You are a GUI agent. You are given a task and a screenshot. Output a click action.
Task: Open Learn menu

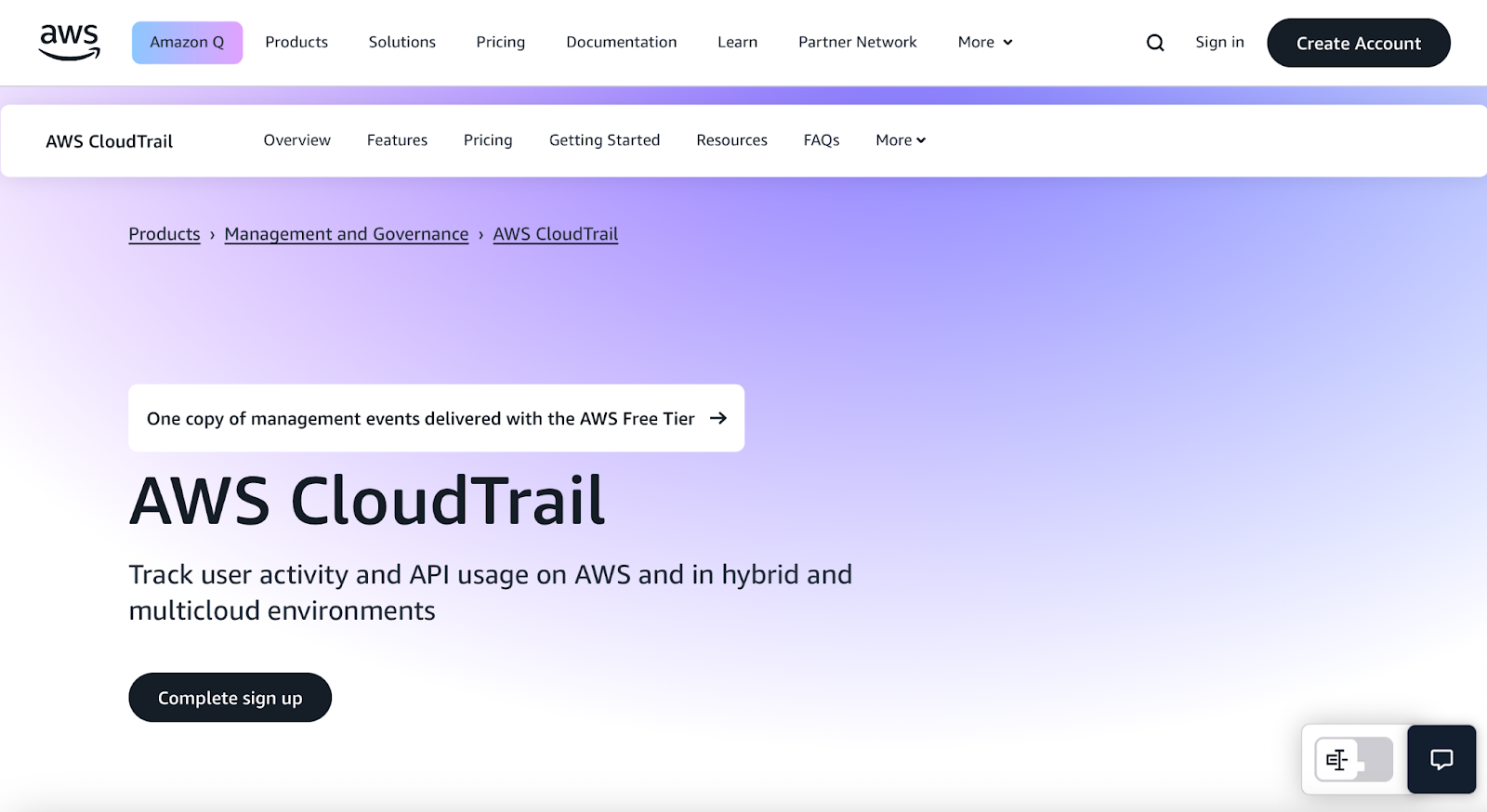[x=738, y=42]
